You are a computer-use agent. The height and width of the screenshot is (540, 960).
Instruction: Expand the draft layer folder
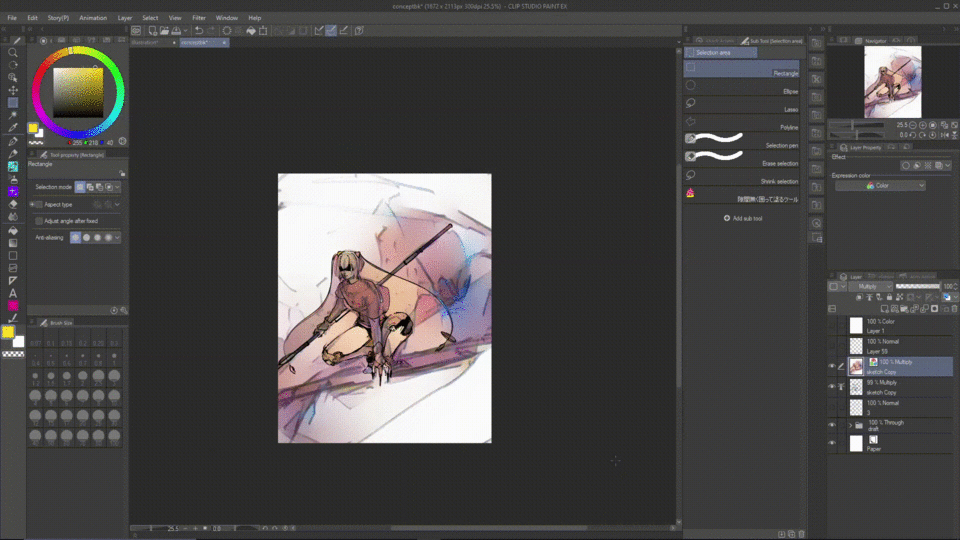[x=850, y=425]
